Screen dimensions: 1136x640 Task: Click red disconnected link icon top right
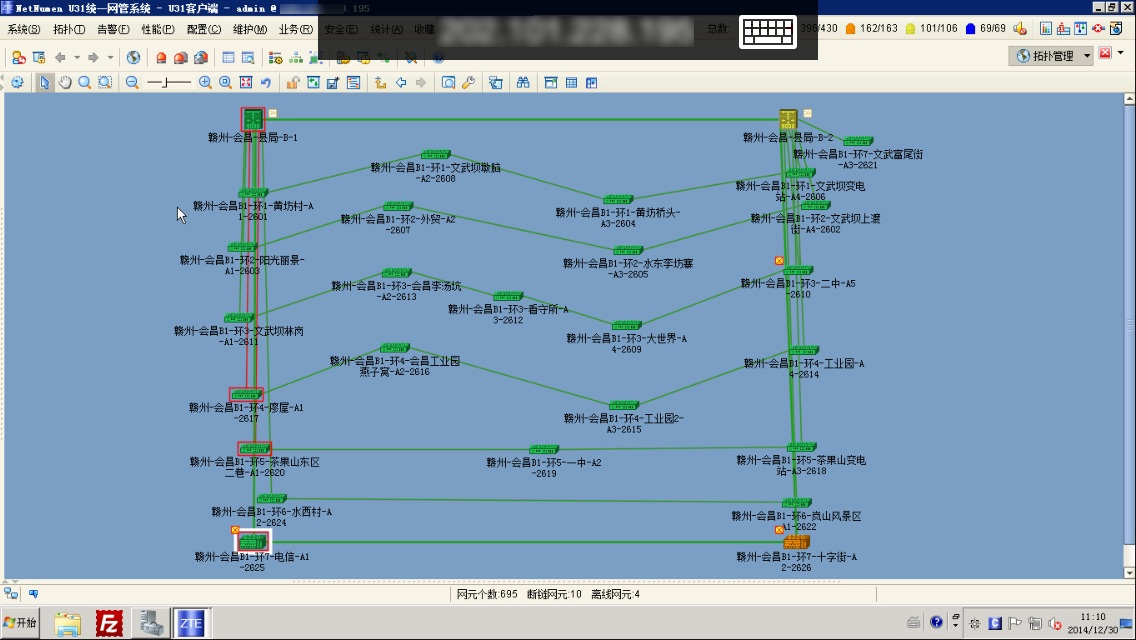pos(1098,28)
